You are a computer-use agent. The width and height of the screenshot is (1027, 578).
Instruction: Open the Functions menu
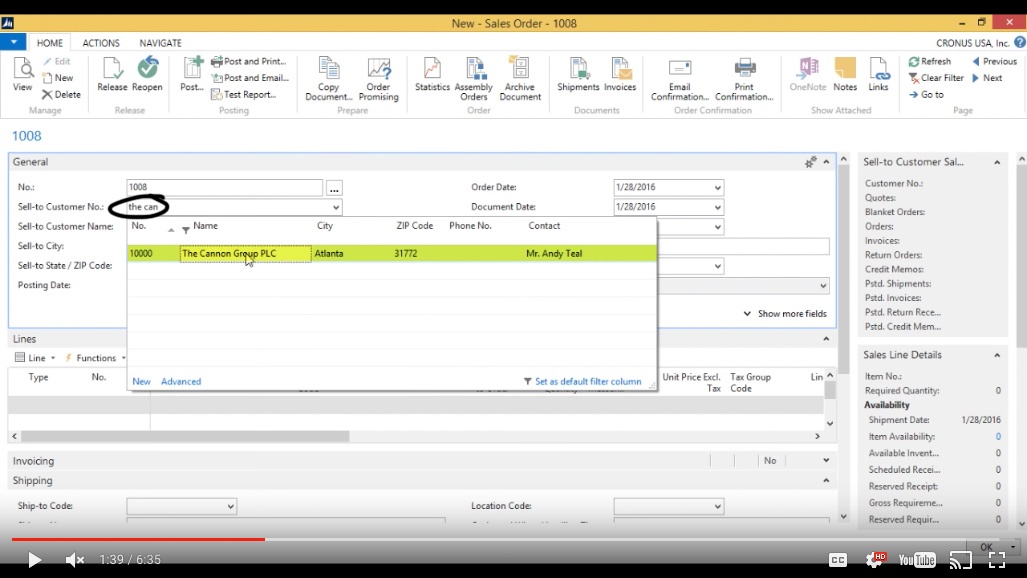95,358
